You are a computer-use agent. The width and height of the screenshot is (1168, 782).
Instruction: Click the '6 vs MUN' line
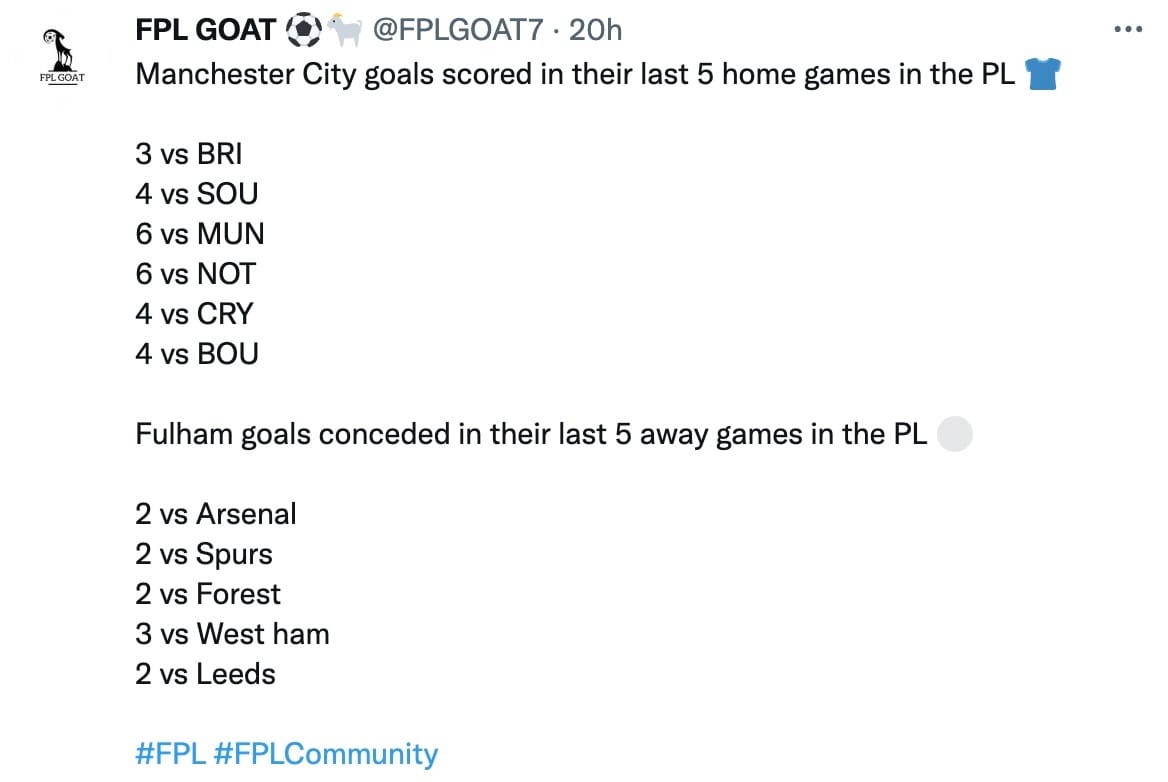coord(200,234)
